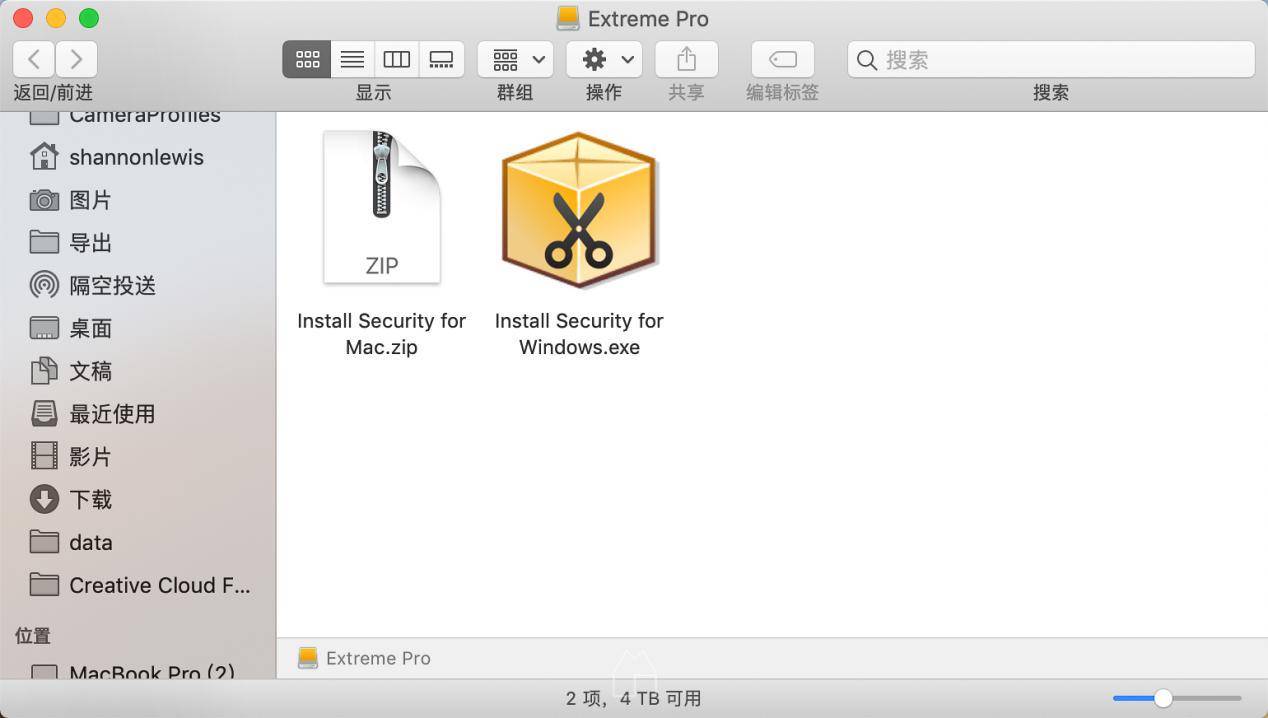Switch to gallery view
Image resolution: width=1268 pixels, height=718 pixels.
click(441, 59)
